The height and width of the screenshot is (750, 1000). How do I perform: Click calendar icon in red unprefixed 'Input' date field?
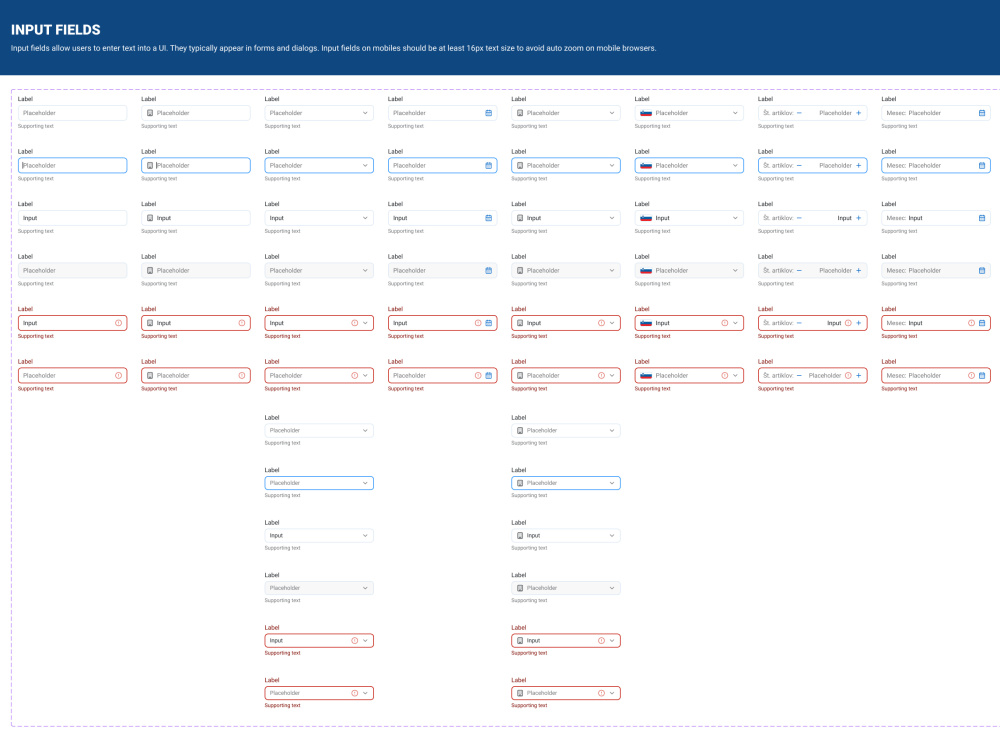click(489, 323)
